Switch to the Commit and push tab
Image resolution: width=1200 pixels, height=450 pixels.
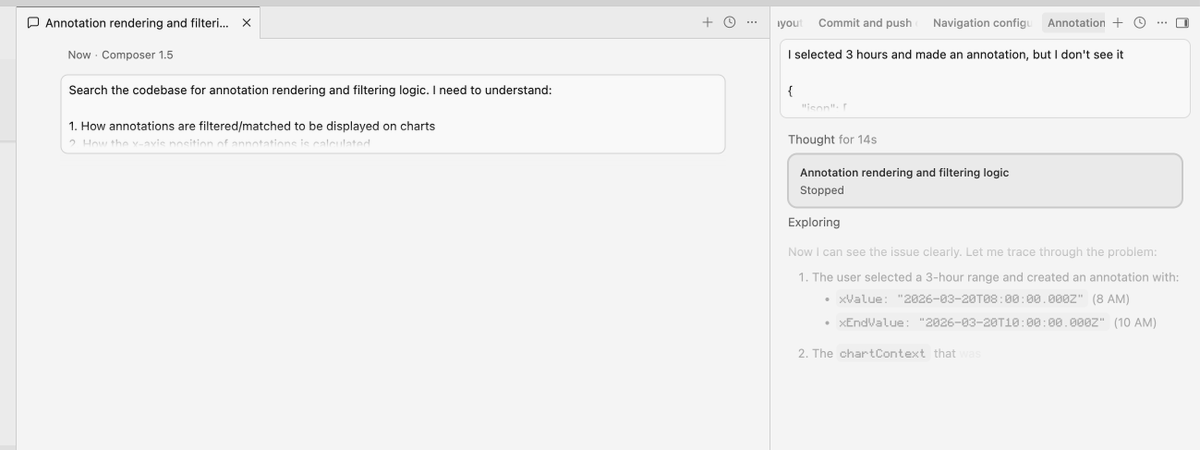point(865,23)
